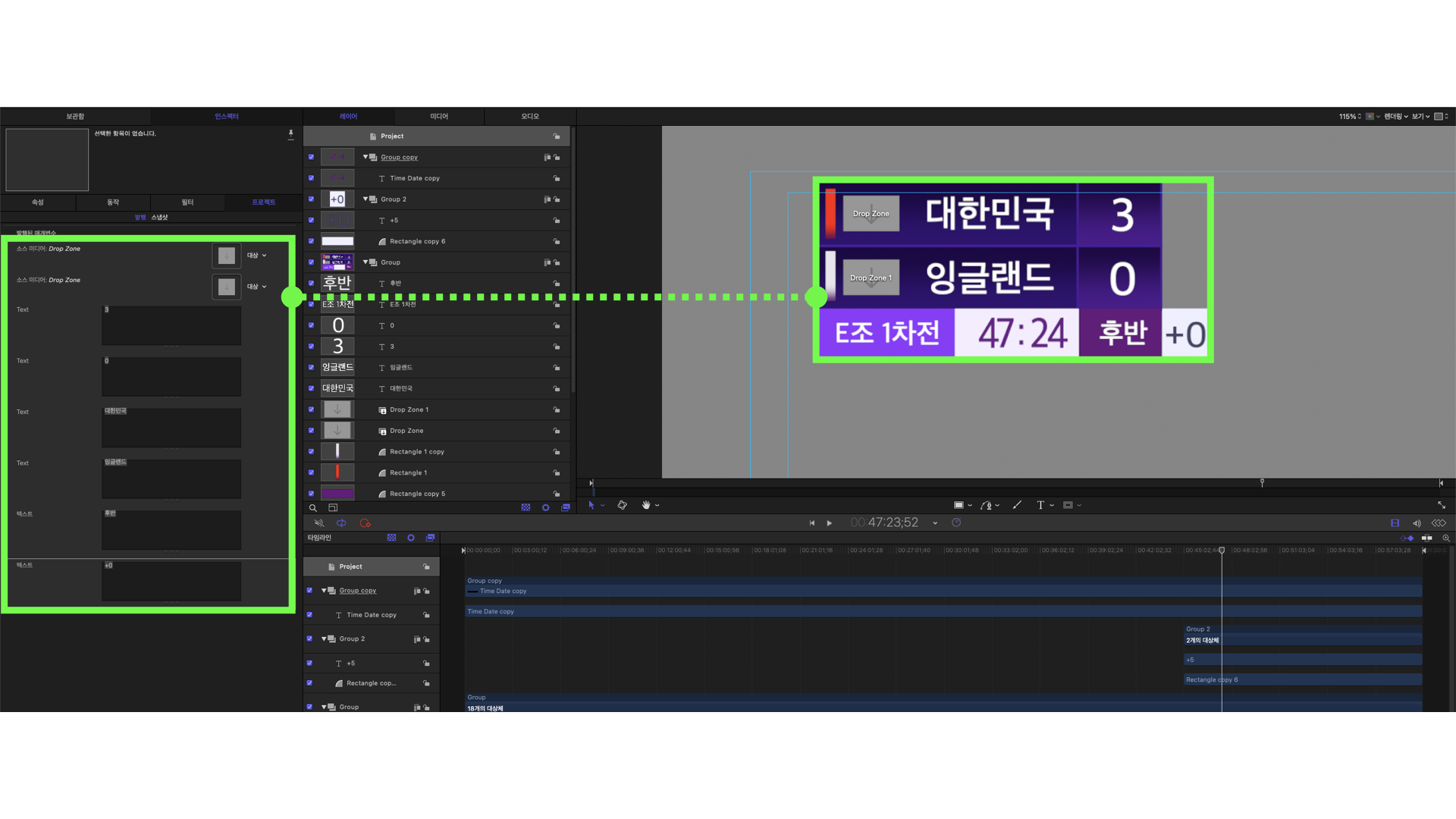Select the arrow selection tool in canvas toolbar

[x=591, y=505]
